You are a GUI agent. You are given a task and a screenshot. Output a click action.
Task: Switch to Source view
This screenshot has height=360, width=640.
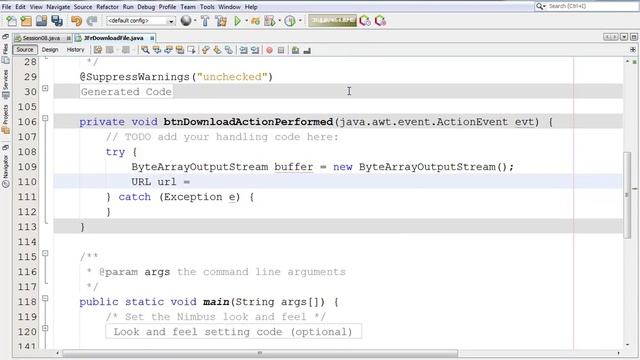click(x=25, y=49)
